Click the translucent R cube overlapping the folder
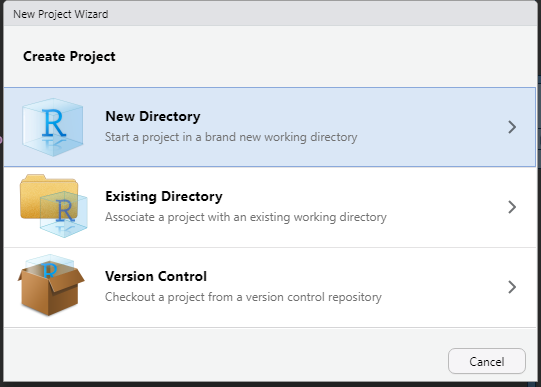This screenshot has height=387, width=541. pos(64,214)
